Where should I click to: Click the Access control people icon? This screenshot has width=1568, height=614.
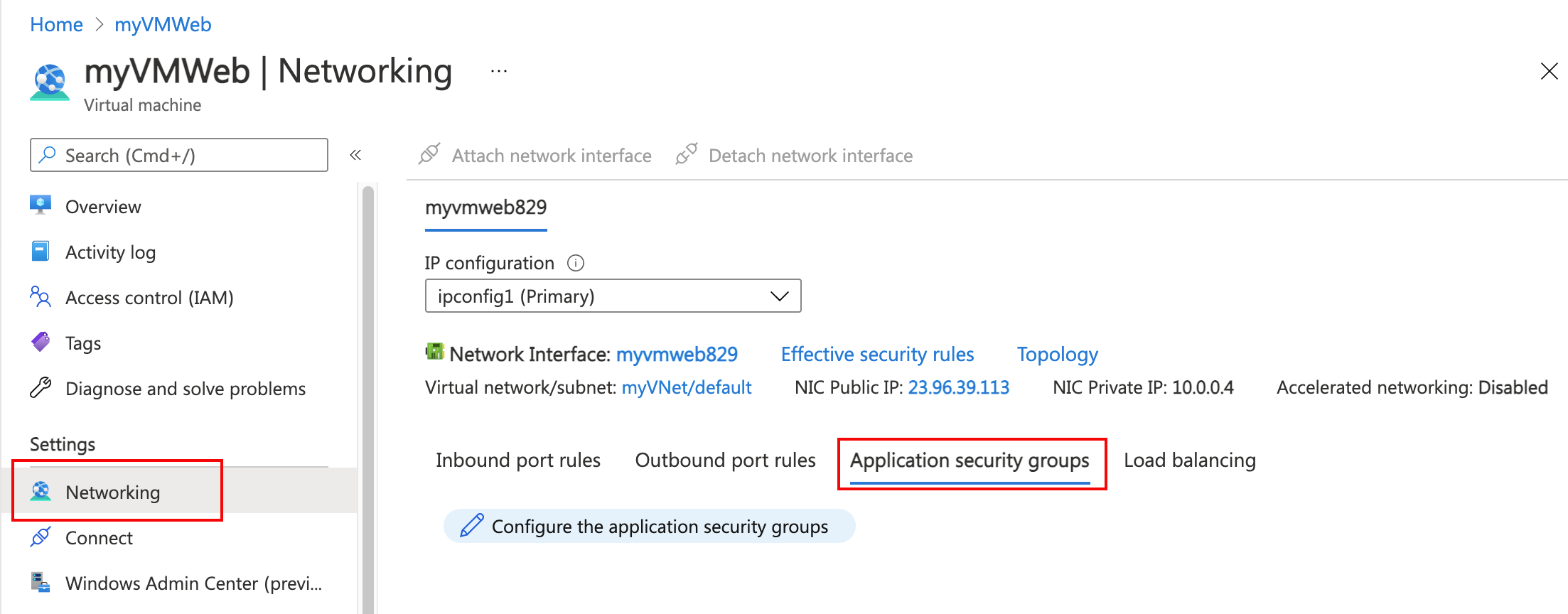point(41,296)
